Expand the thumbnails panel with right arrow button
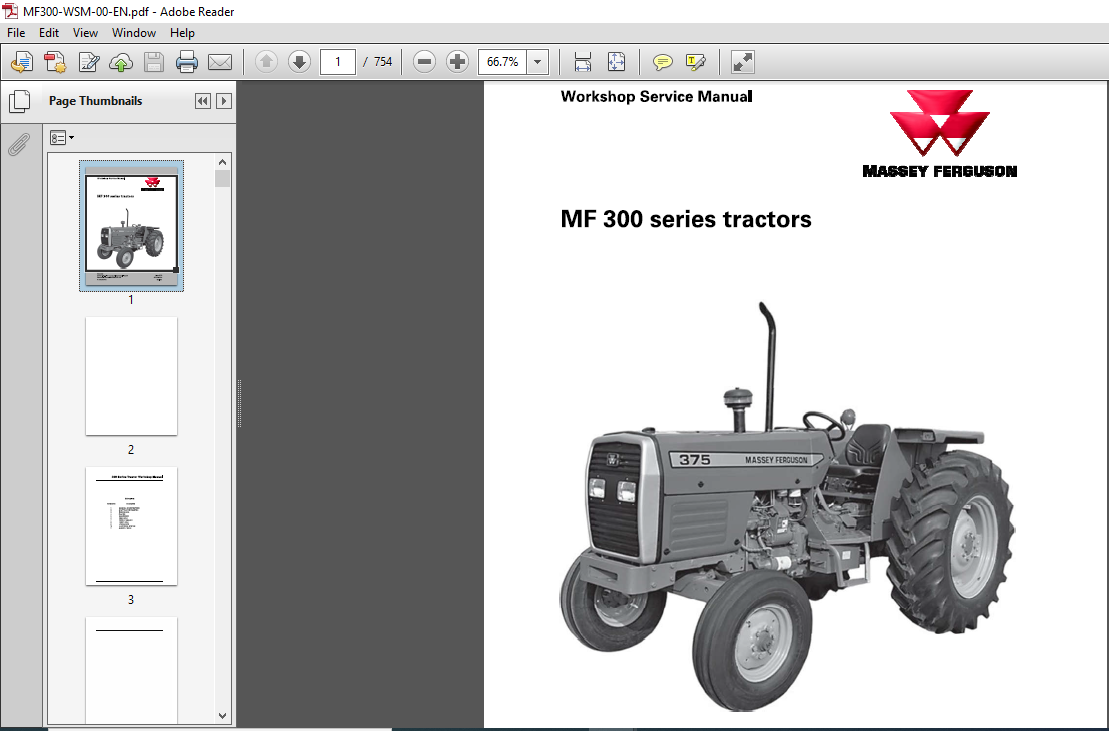1109x731 pixels. click(x=223, y=101)
